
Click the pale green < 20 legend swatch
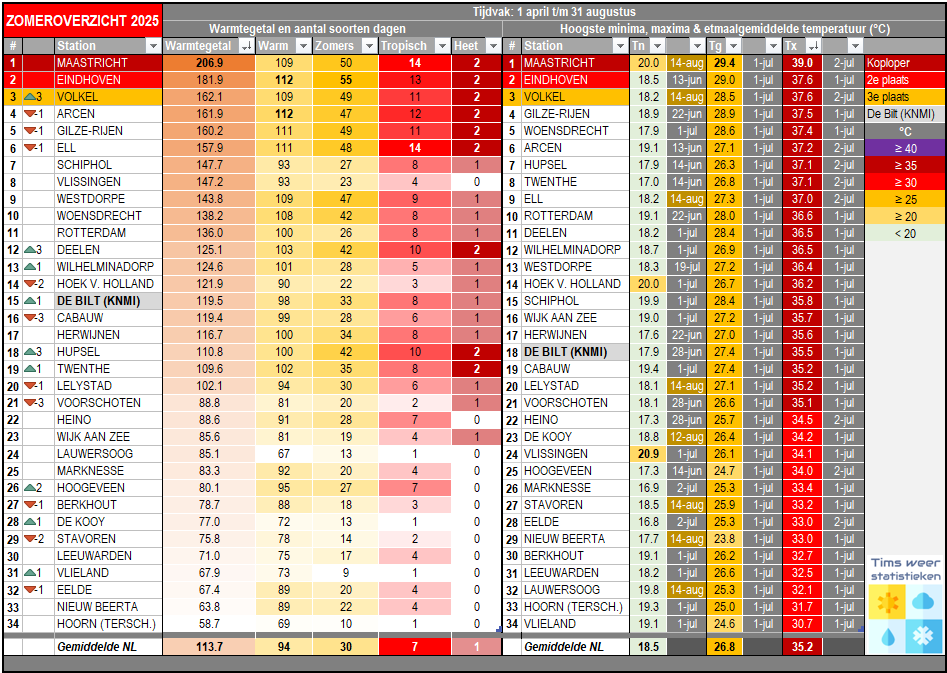(x=905, y=233)
